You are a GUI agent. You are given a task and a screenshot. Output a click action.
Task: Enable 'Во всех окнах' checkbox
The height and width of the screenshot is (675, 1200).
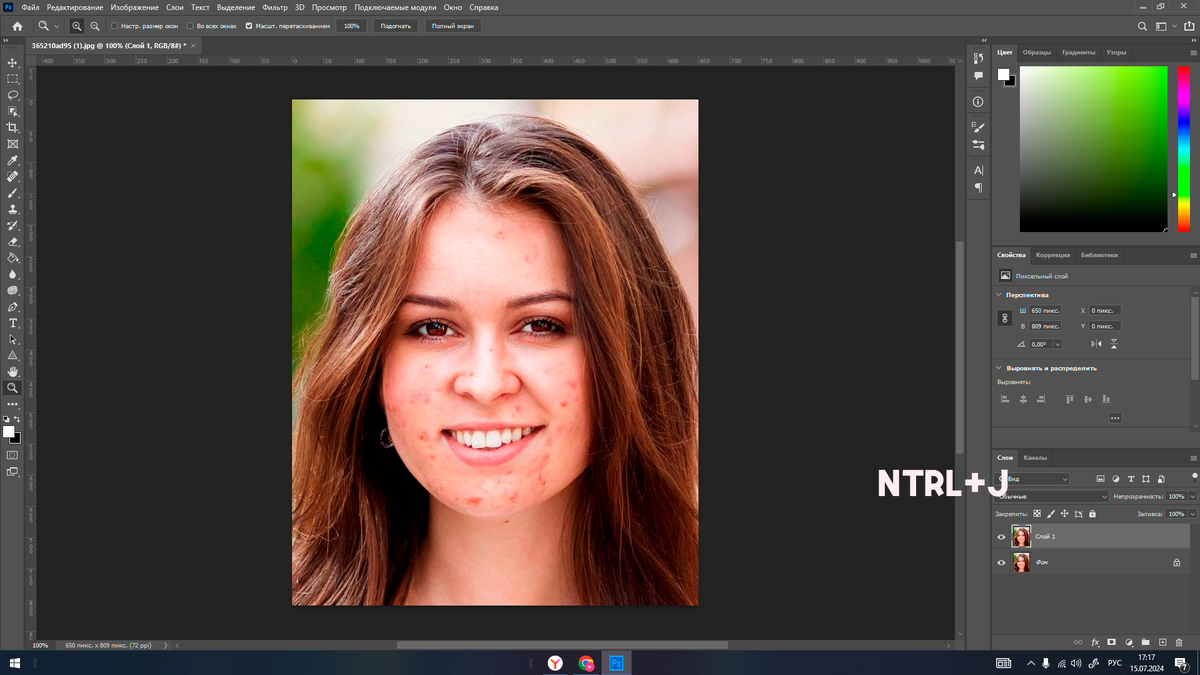(x=190, y=26)
